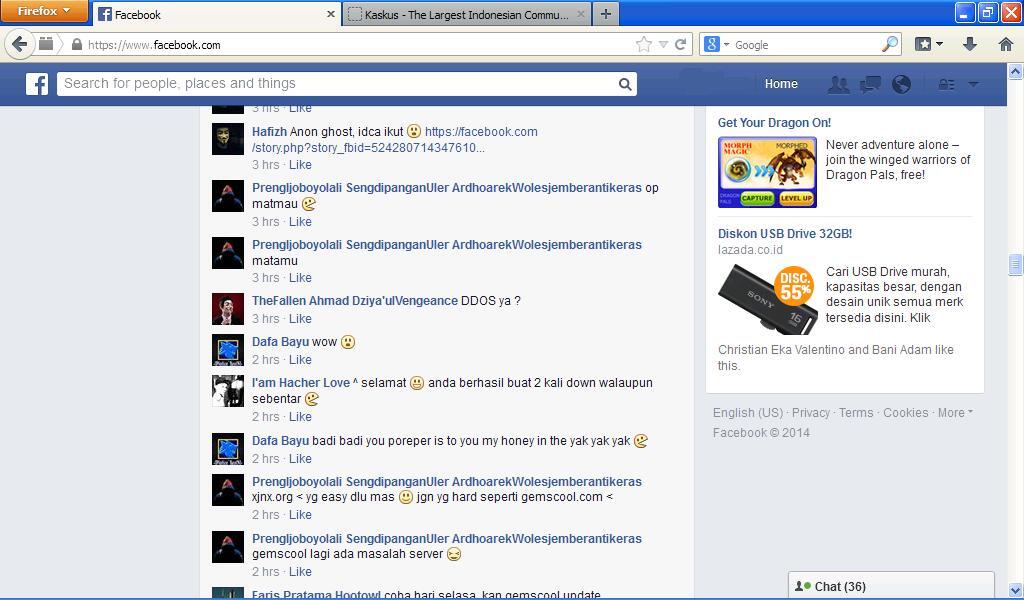Image resolution: width=1024 pixels, height=600 pixels.
Task: Open Get Your Dragon On! ad title
Action: 774,122
